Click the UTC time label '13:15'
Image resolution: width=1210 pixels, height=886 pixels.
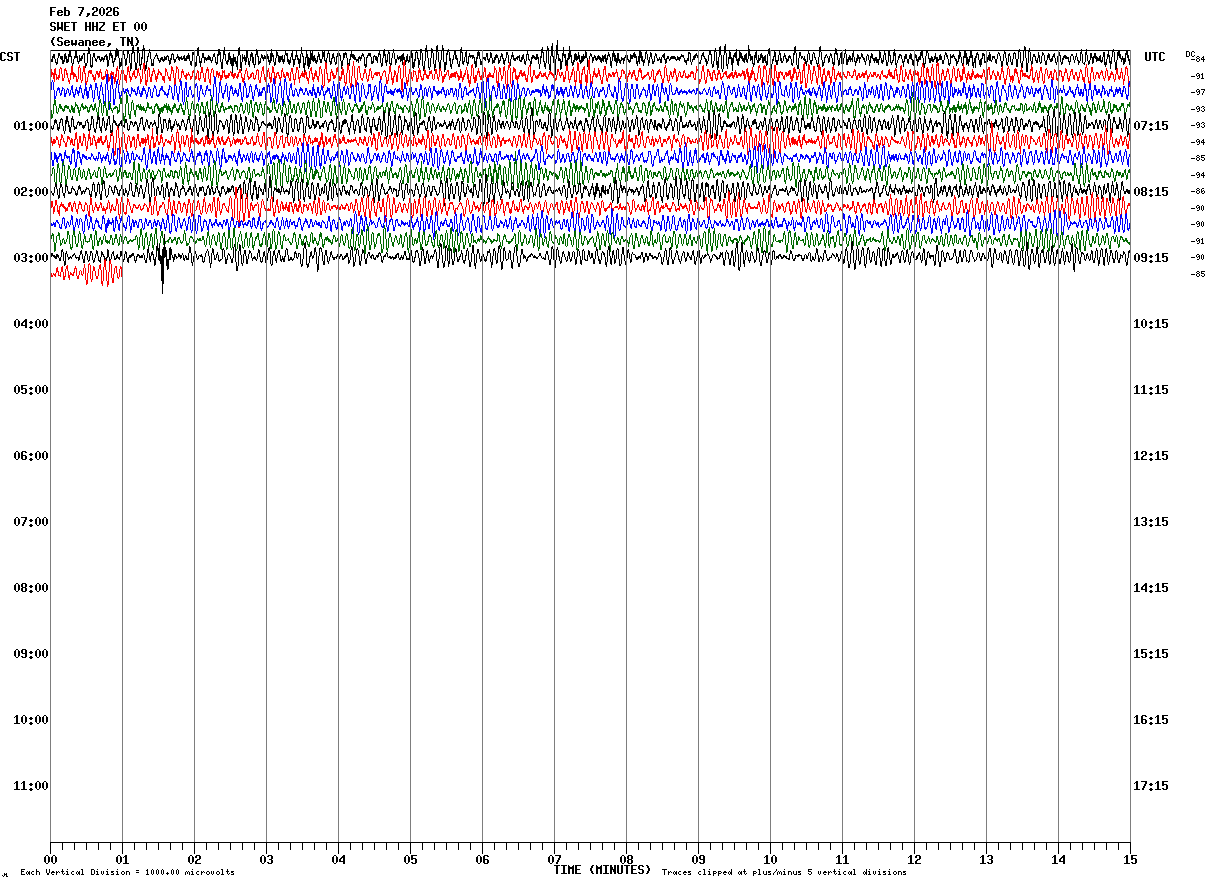coord(1151,522)
